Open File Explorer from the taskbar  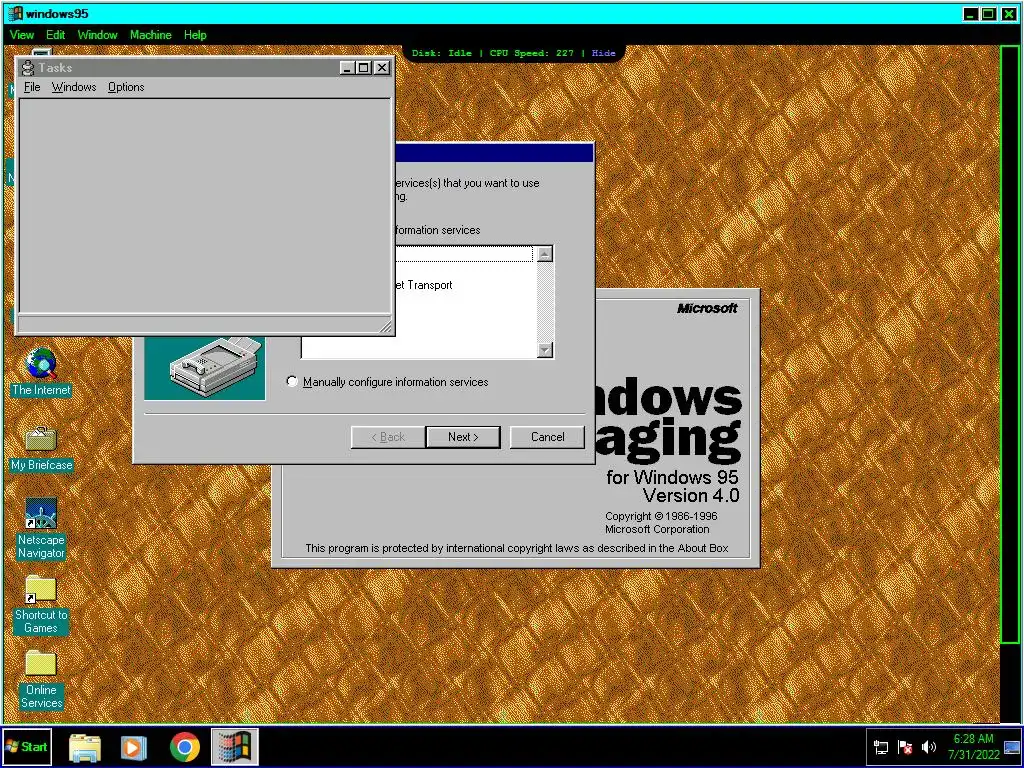coord(85,746)
